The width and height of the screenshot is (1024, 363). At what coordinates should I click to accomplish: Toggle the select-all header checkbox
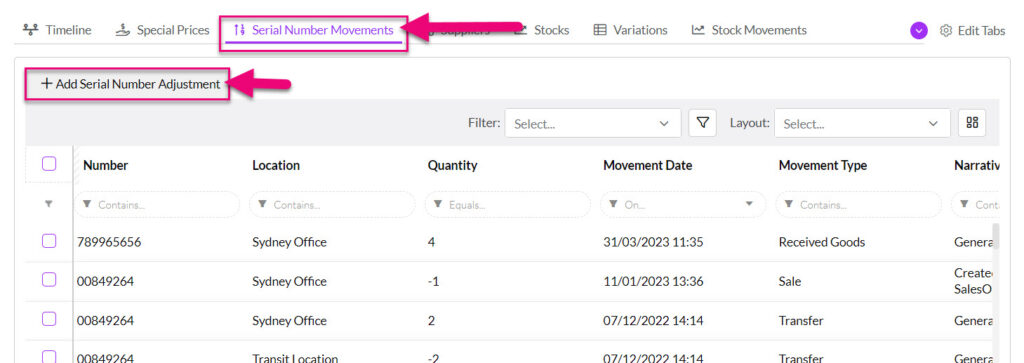(49, 164)
